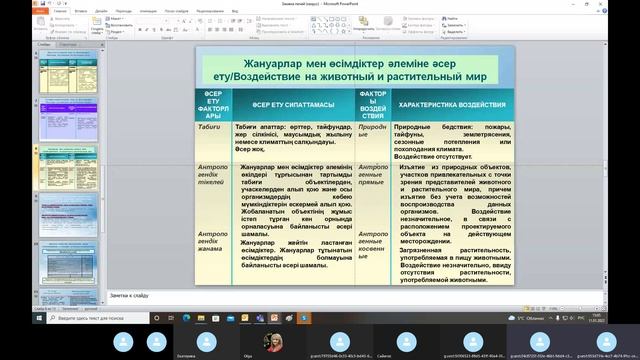Screen dimensions: 640x360
Task: Switch to the Слайды pane tab
Action: (x=44, y=44)
